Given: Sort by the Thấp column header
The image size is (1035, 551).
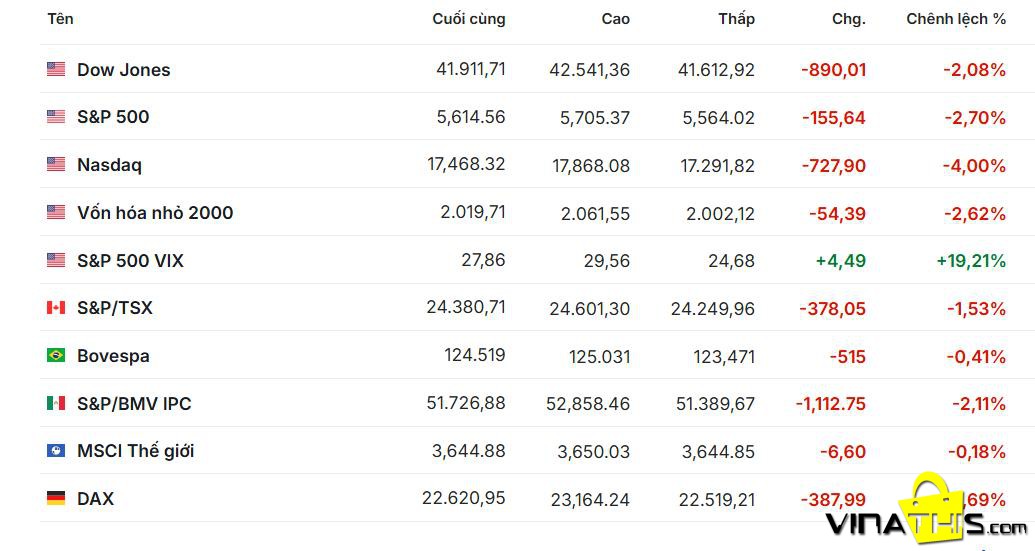Looking at the screenshot, I should point(736,19).
